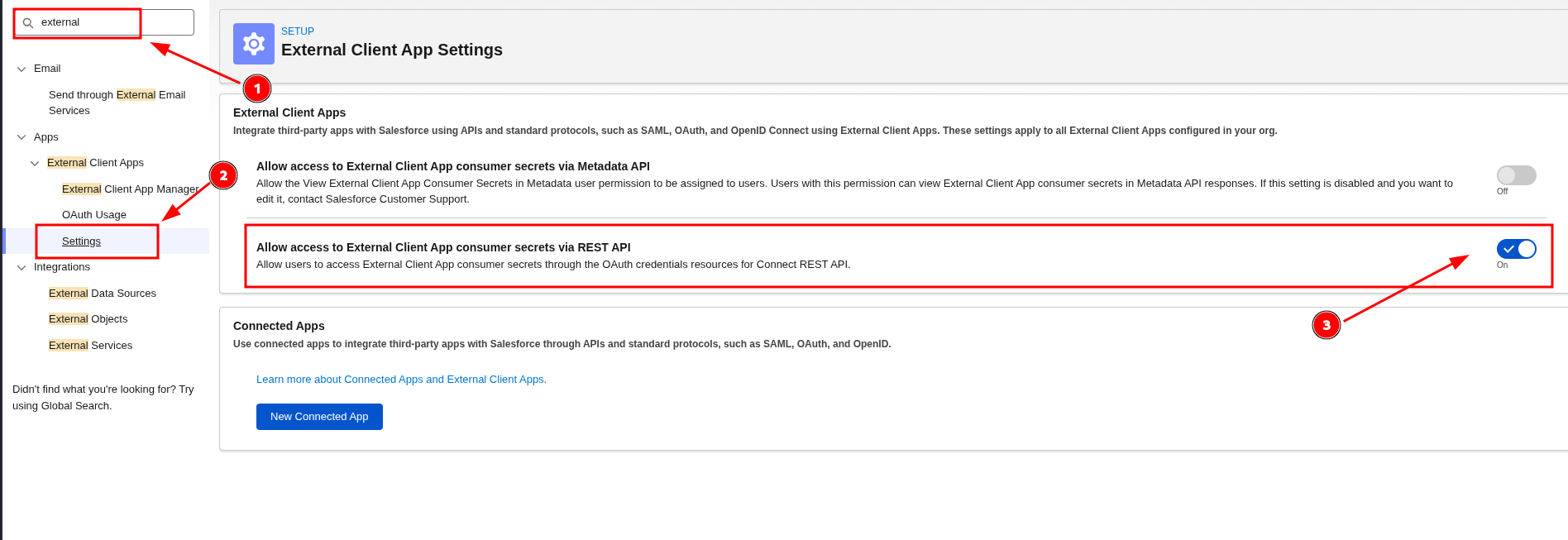Collapse the Apps section chevron
The width and height of the screenshot is (1568, 540).
click(22, 137)
